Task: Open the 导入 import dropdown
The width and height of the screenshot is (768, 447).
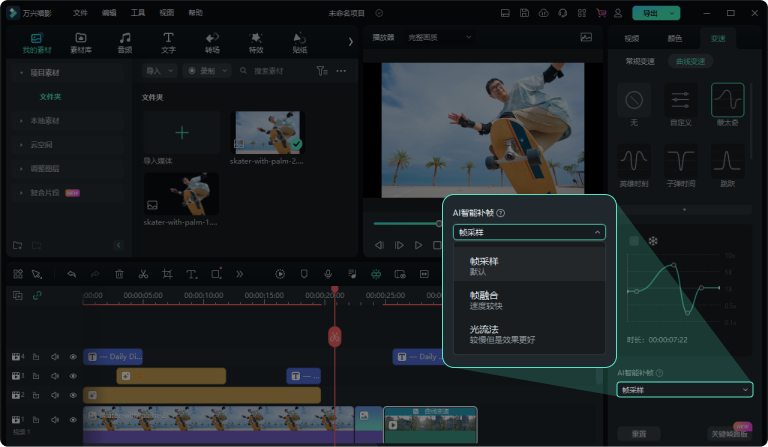Action: (159, 71)
